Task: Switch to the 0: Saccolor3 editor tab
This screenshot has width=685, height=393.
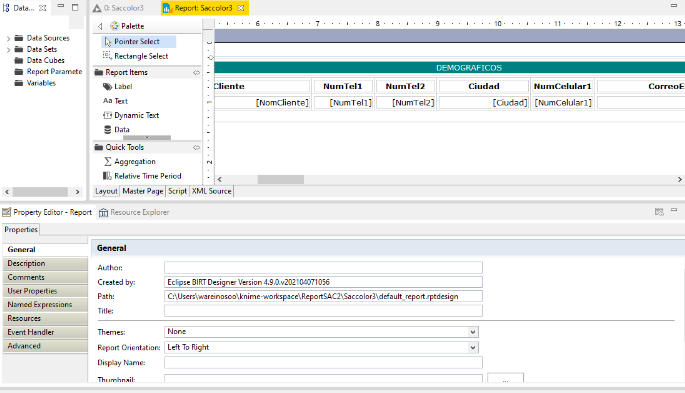Action: tap(118, 8)
